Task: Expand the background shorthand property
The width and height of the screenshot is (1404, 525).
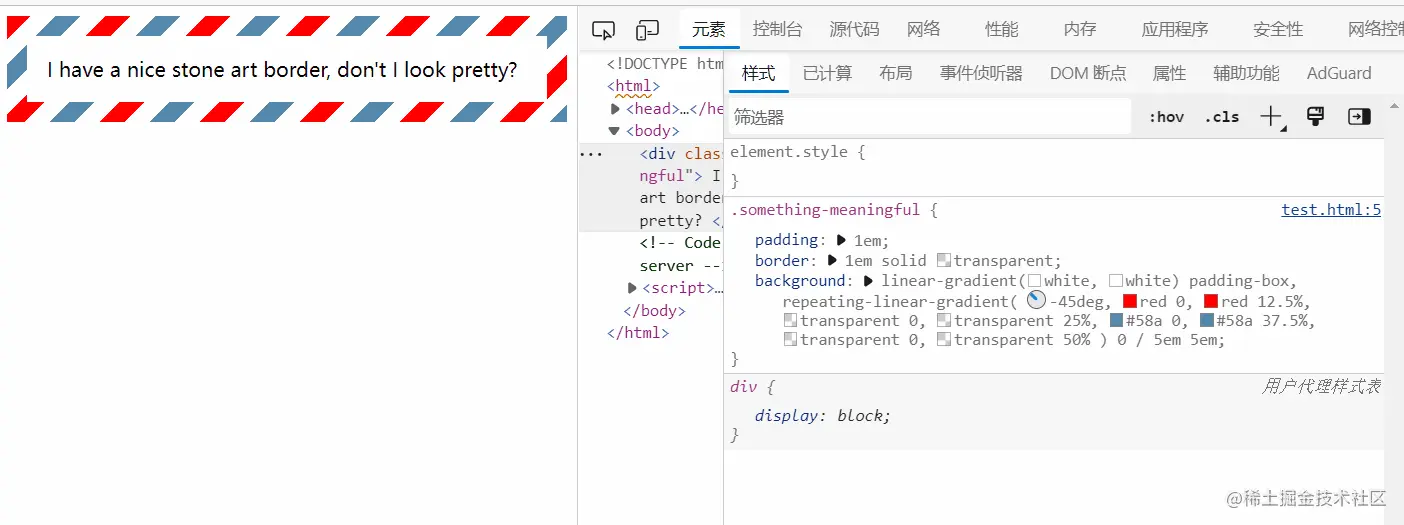Action: [868, 281]
